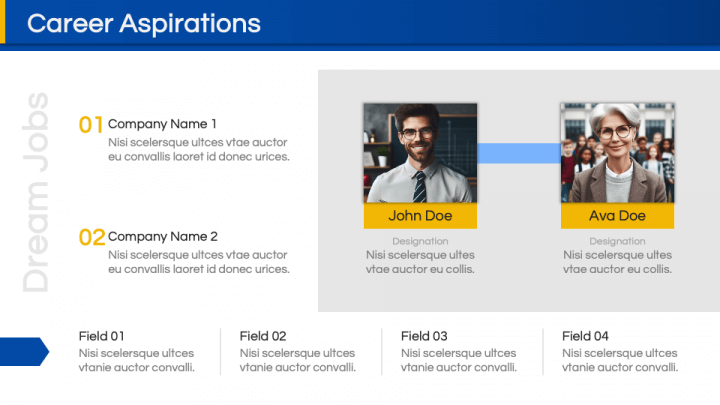Click the John Doe name label
Viewport: 720px width, 405px height.
click(420, 216)
